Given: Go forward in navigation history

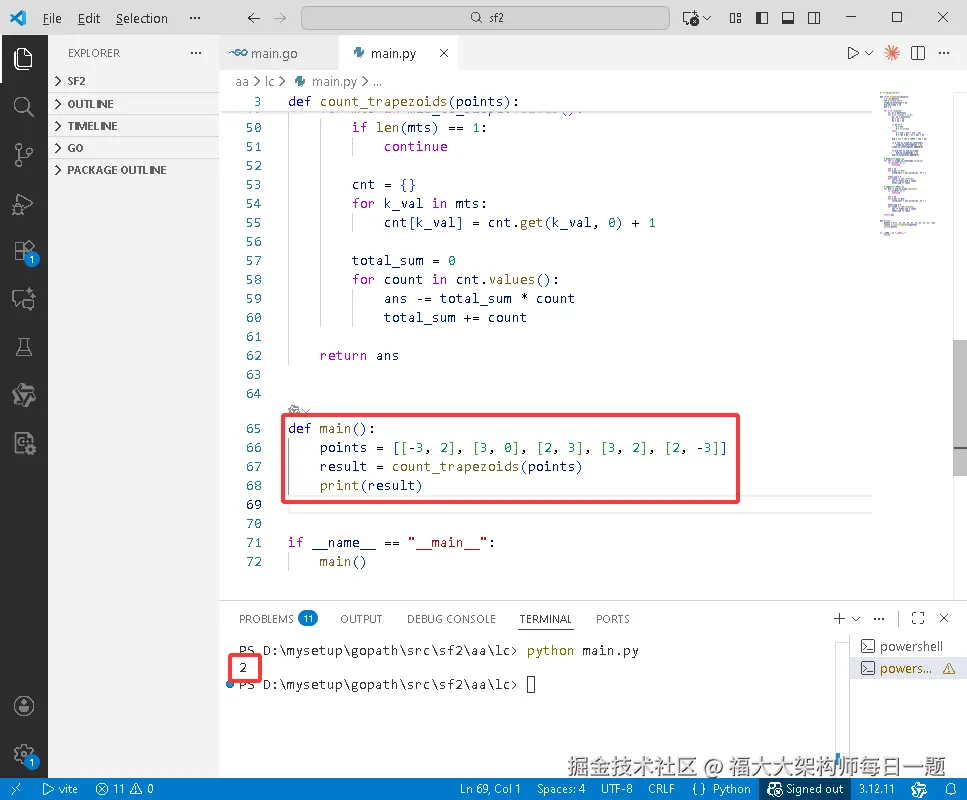Looking at the screenshot, I should pos(280,18).
